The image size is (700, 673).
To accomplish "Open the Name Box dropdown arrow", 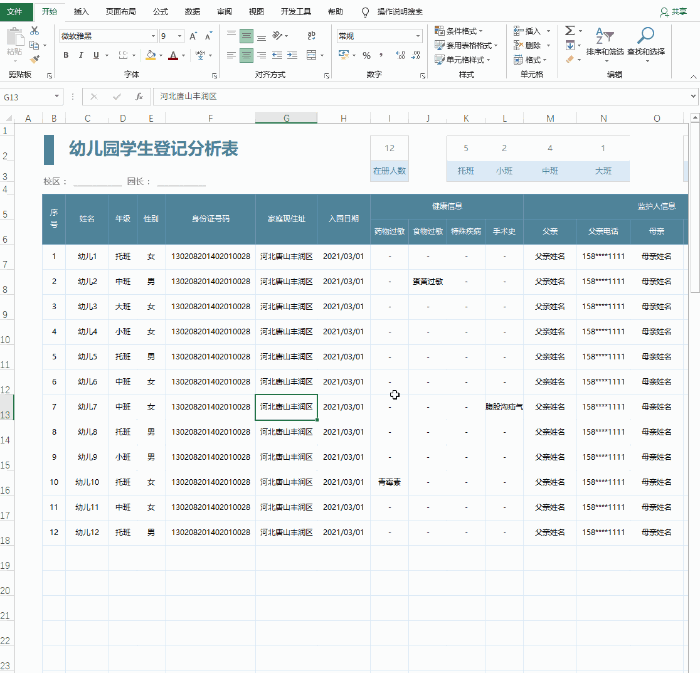I will tap(57, 96).
